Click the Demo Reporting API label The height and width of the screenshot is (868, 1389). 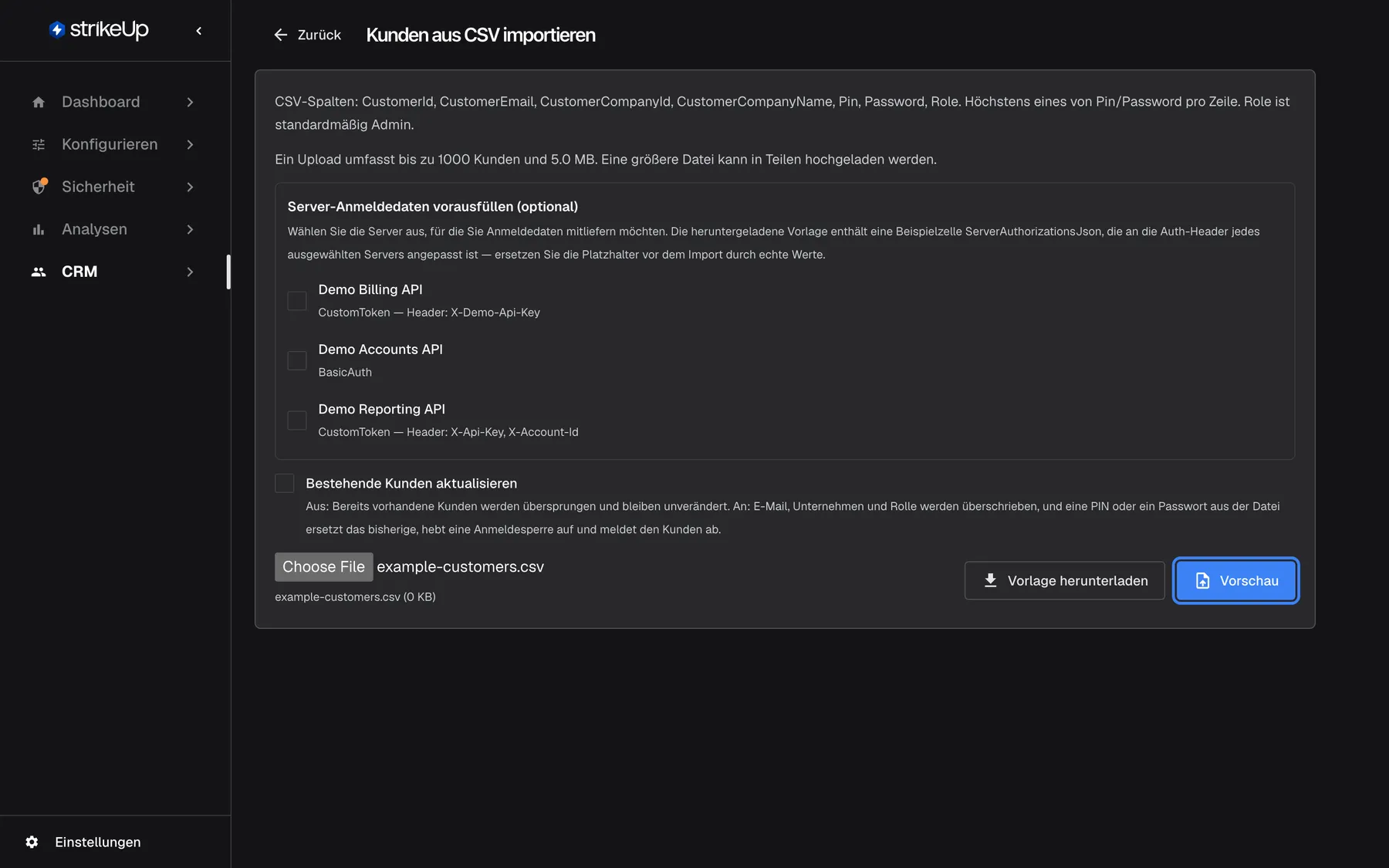pyautogui.click(x=382, y=409)
